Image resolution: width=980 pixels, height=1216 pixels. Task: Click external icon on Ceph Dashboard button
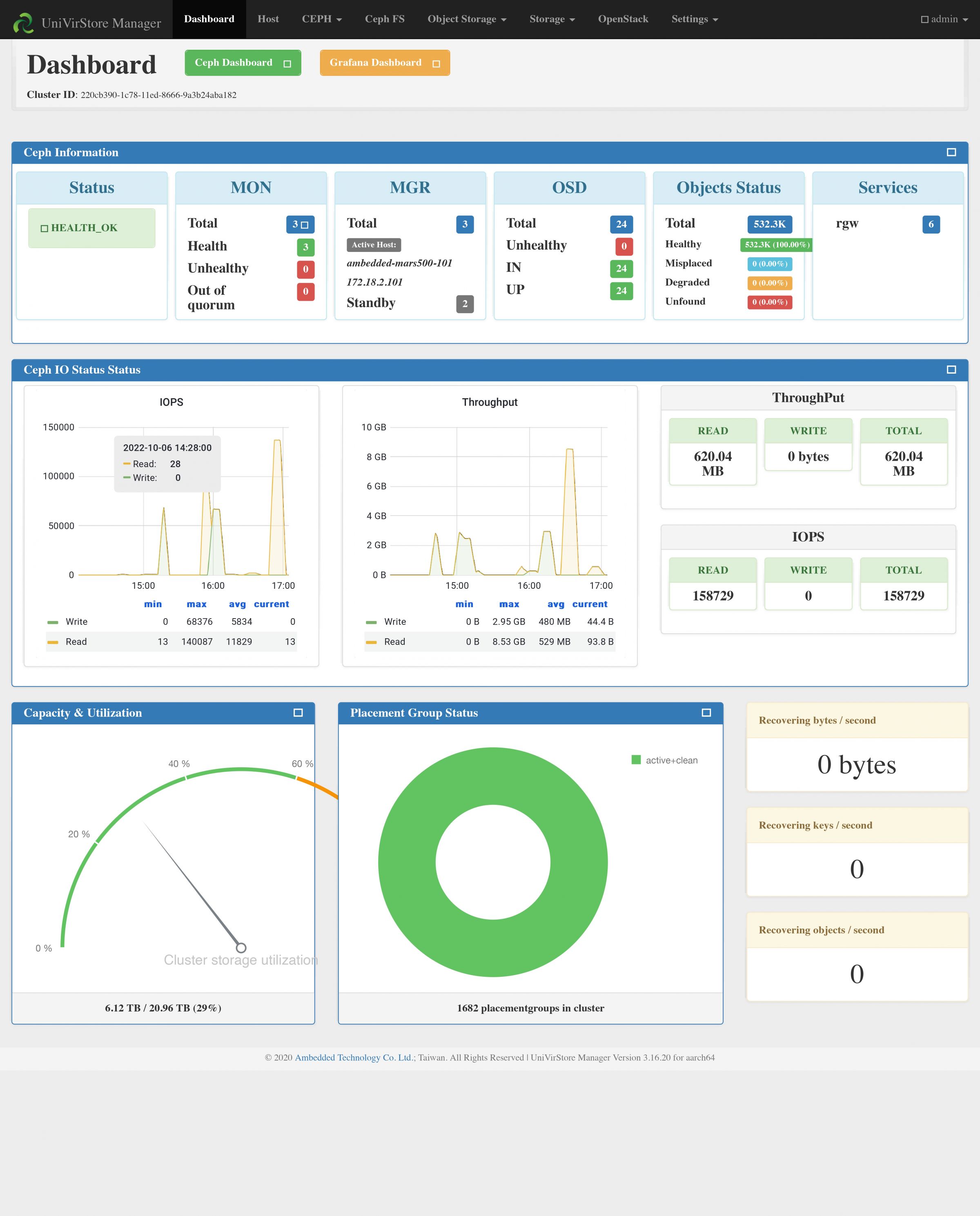(287, 64)
